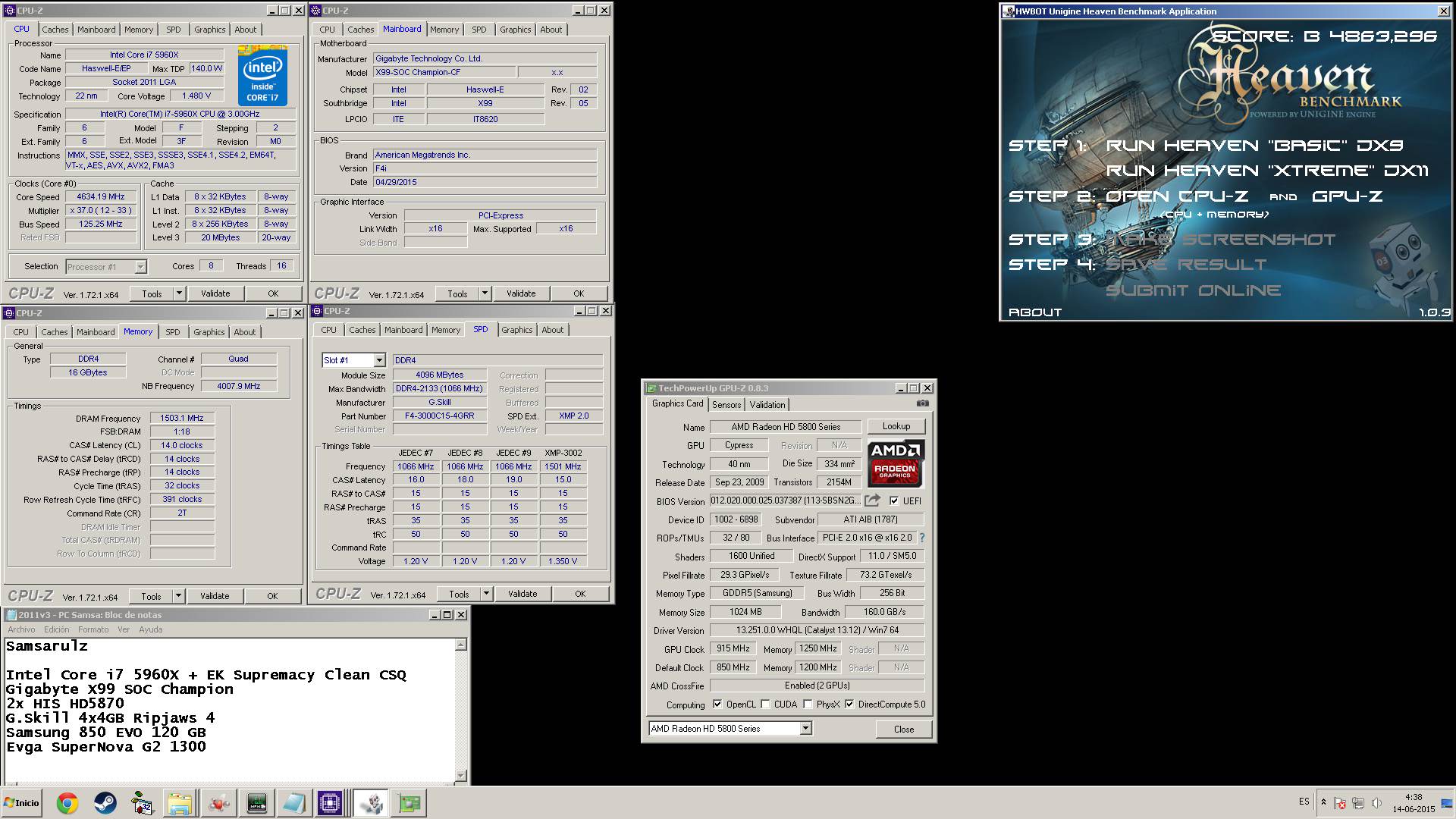This screenshot has width=1456, height=819.
Task: Click the HWBOT Heaven robot taskbar icon
Action: point(371,803)
